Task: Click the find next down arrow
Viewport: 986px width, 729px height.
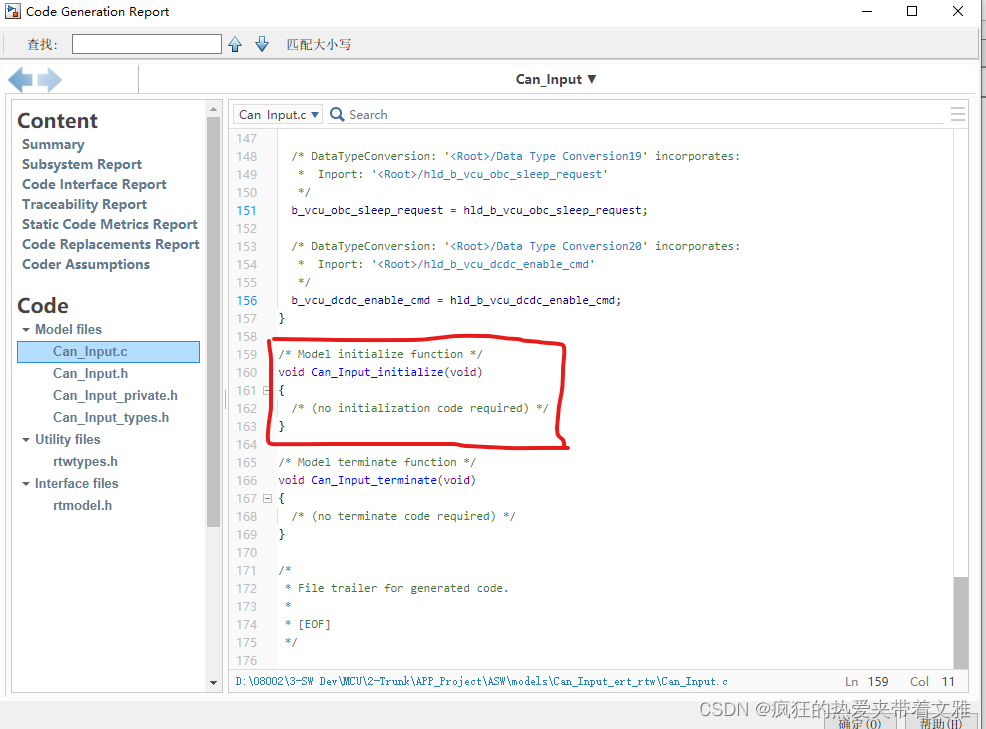Action: [x=262, y=44]
